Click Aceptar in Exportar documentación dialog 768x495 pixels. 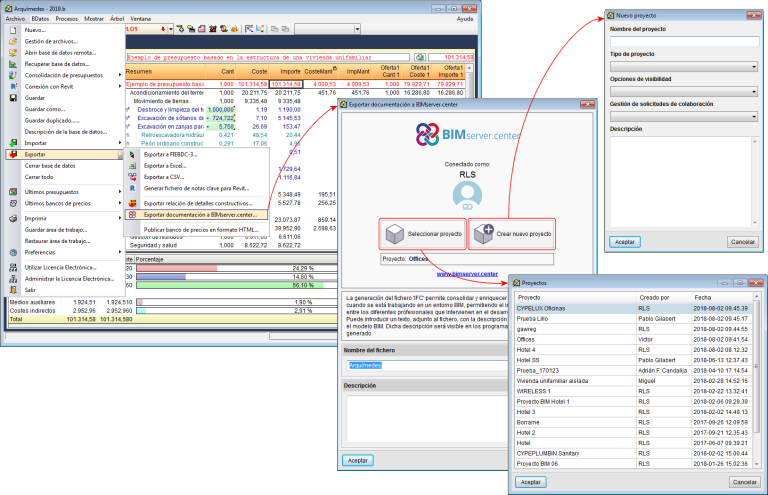point(358,461)
